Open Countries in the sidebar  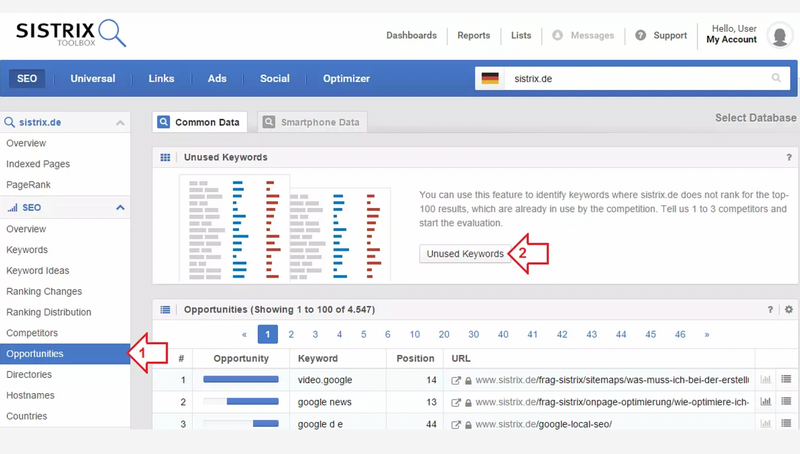[27, 416]
